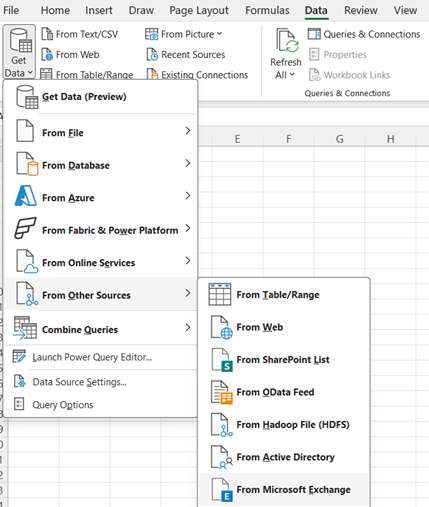The height and width of the screenshot is (507, 429).
Task: Select column H header
Action: 391,139
